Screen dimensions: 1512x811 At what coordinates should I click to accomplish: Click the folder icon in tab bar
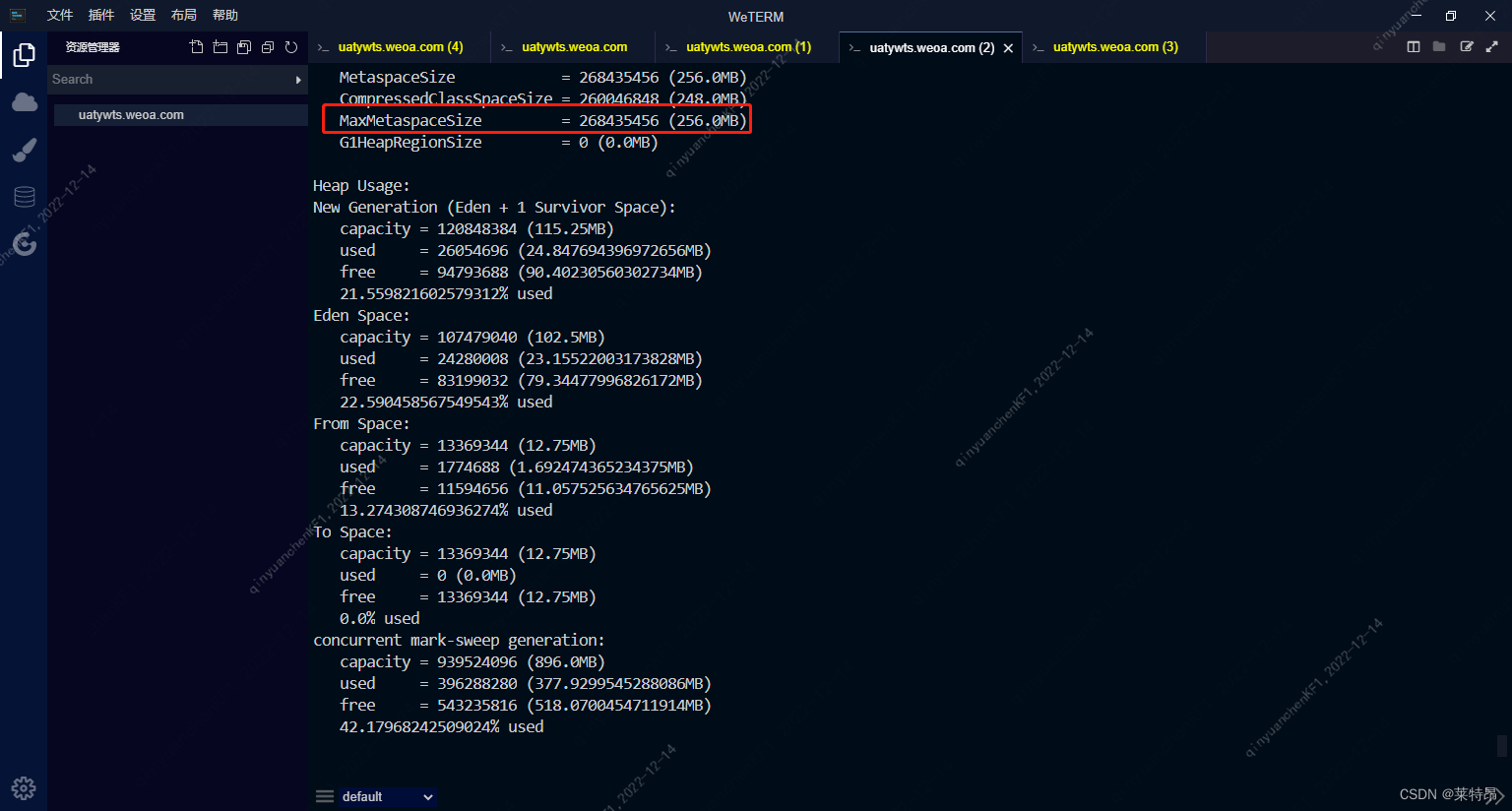1439,46
